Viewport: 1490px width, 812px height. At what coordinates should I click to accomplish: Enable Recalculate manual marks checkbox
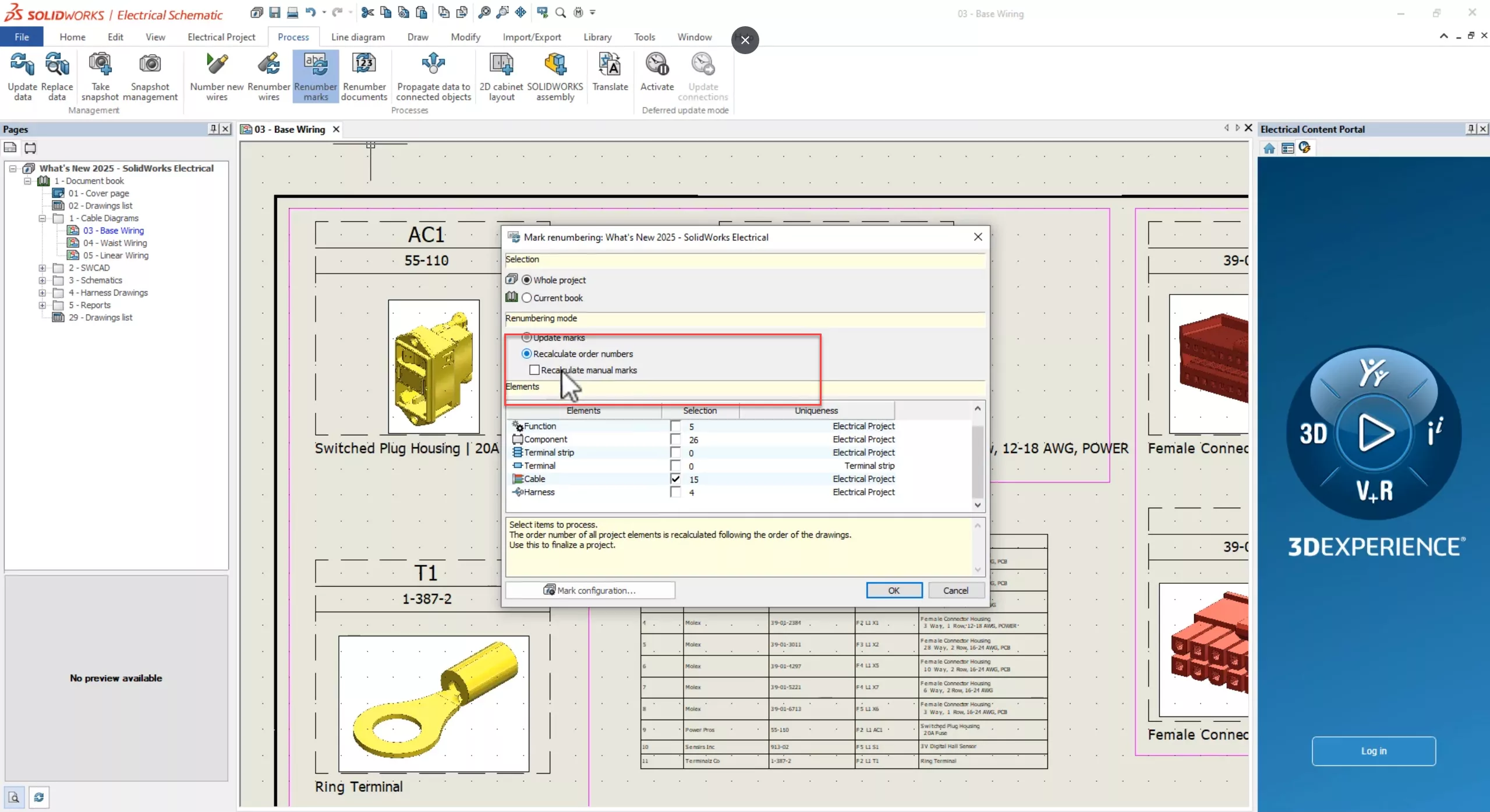click(x=535, y=370)
